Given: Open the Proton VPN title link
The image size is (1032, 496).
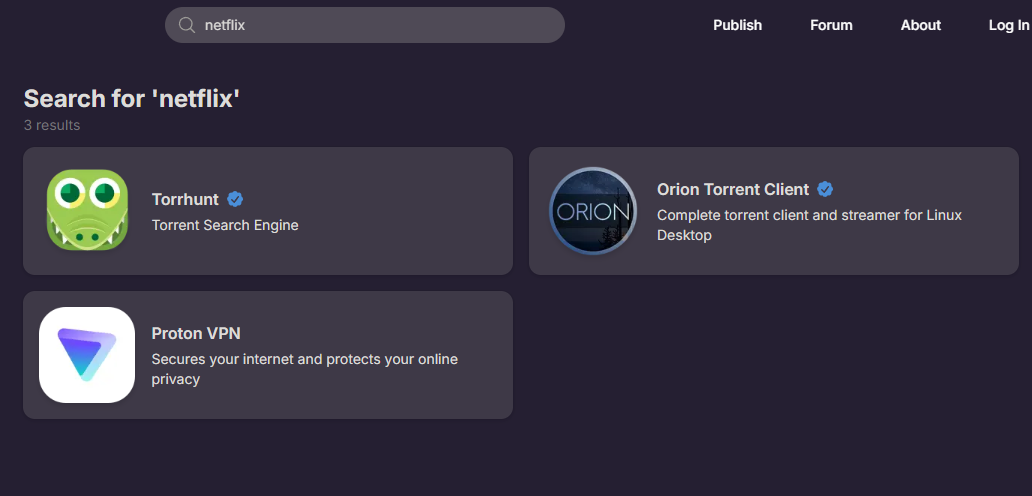Looking at the screenshot, I should [x=196, y=333].
